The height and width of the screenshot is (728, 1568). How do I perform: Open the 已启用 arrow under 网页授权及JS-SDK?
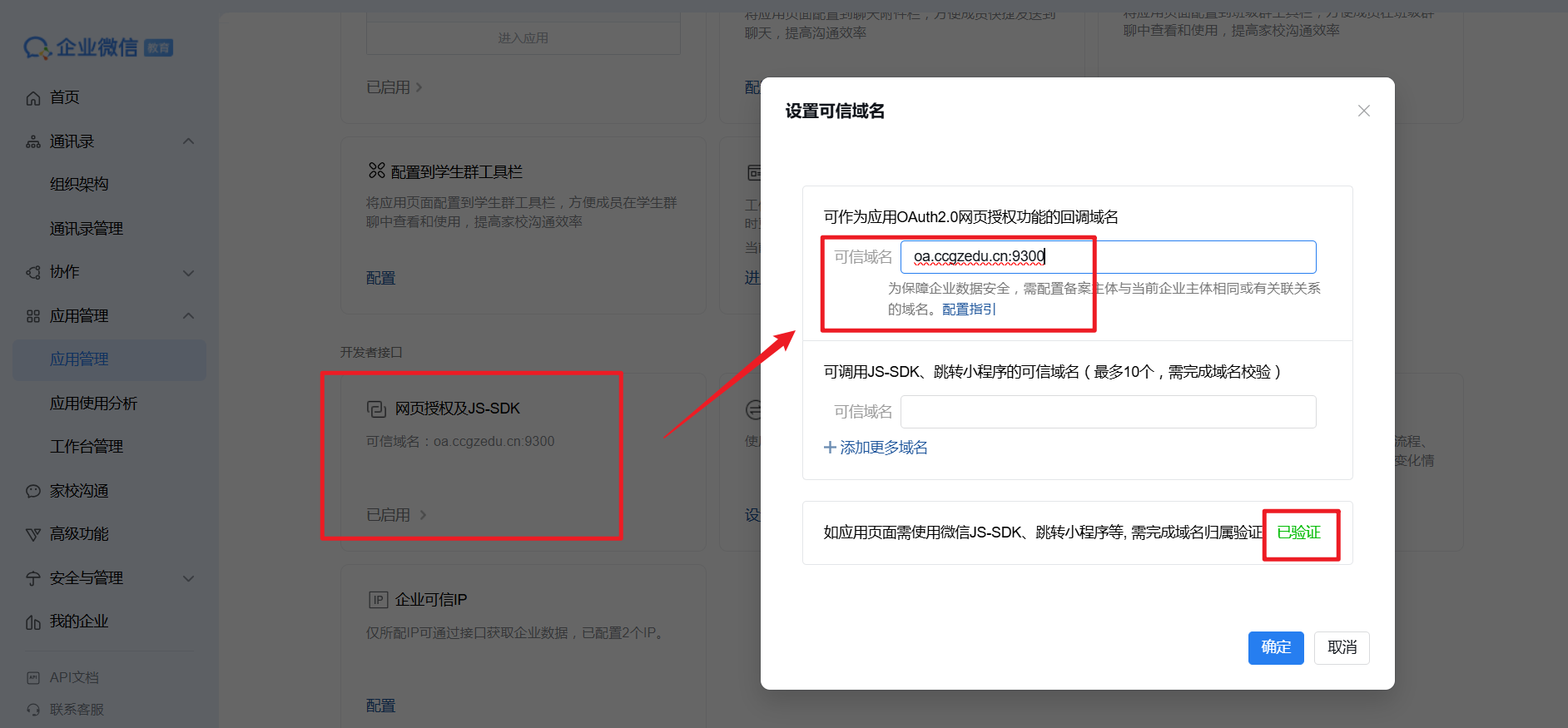pyautogui.click(x=423, y=515)
